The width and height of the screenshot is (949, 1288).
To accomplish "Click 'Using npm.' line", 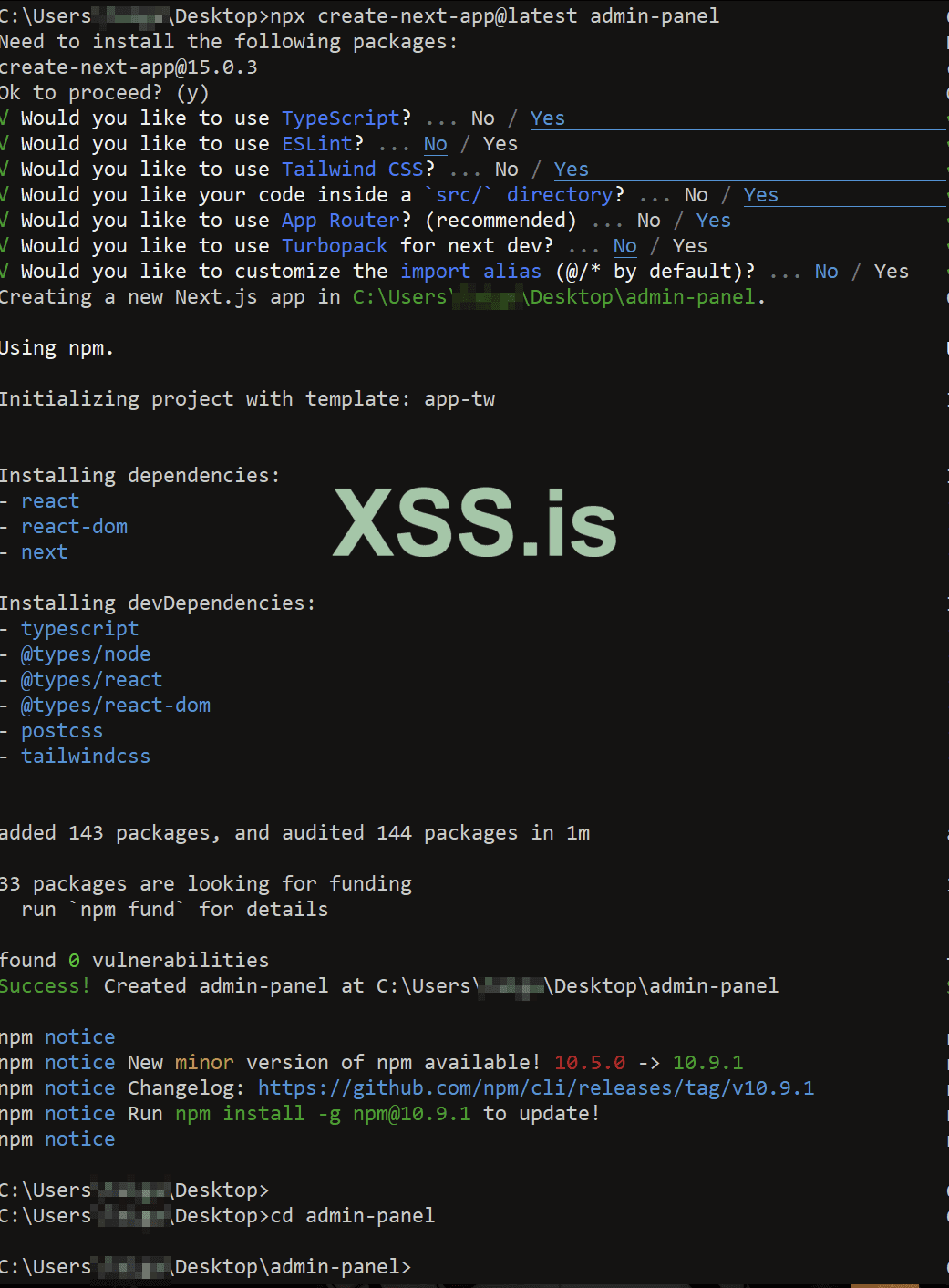I will [57, 348].
